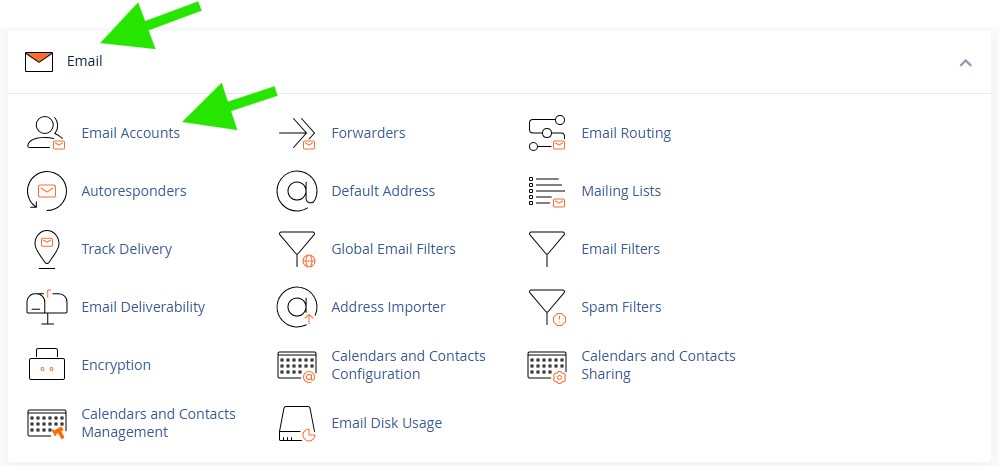Open the Address Importer link

click(x=388, y=307)
